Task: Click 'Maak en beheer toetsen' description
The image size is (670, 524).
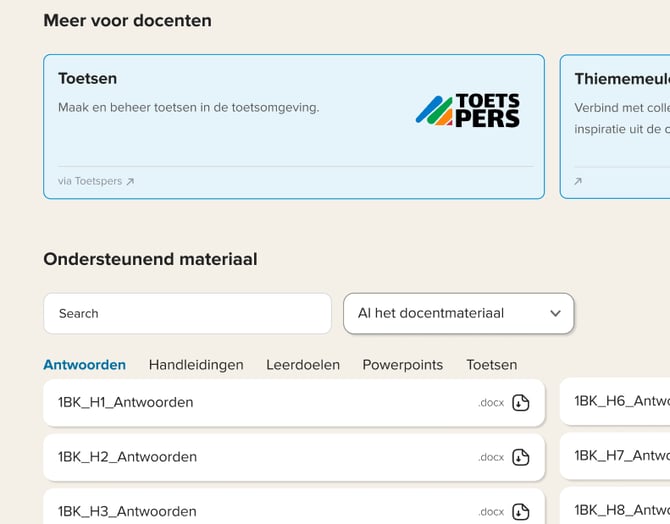Action: [x=189, y=107]
